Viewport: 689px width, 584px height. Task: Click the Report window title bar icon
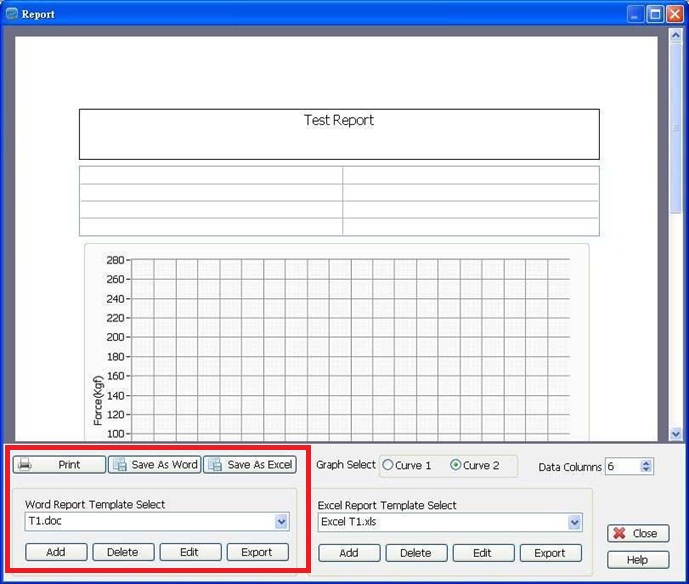click(11, 14)
